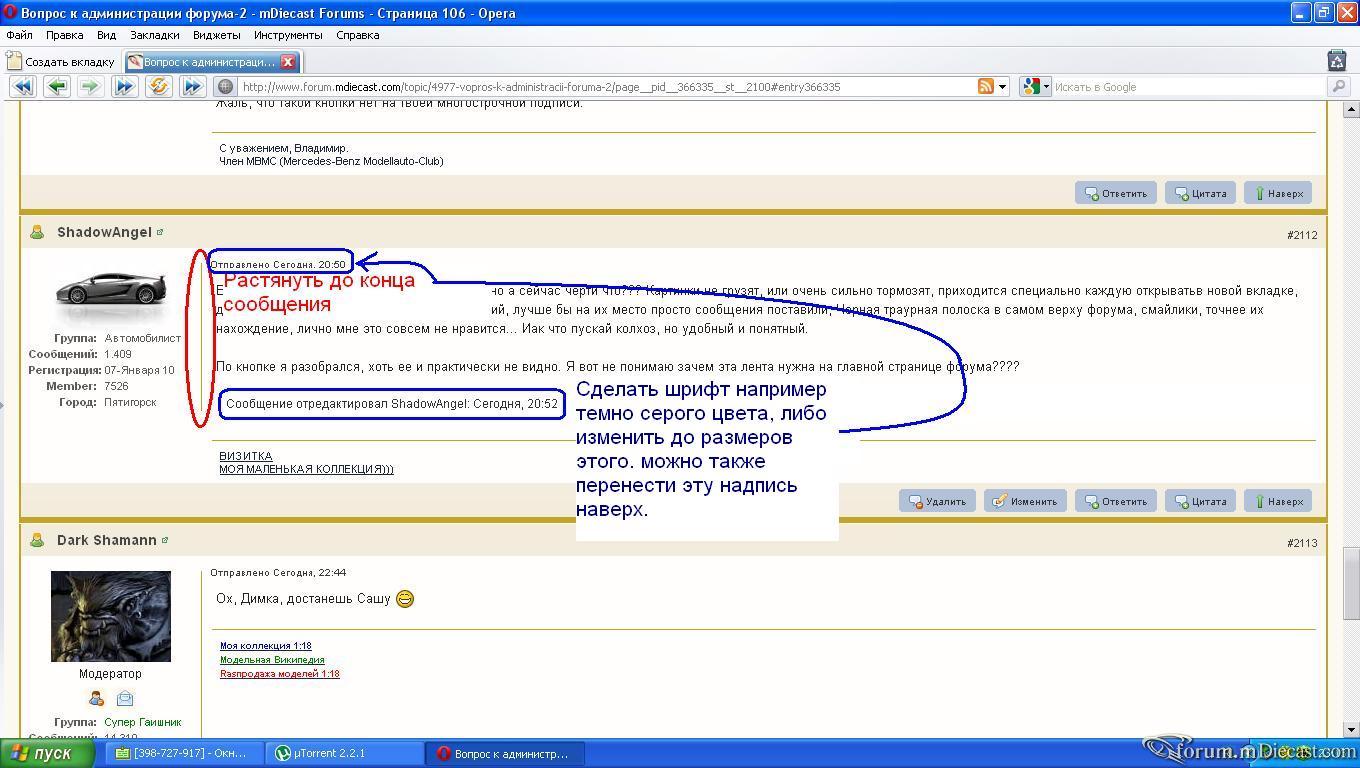1360x768 pixels.
Task: Open the МОЯ МАЛЕНЬКАЯ КОЛЛЕКЦИЯ))) link
Action: [x=306, y=469]
